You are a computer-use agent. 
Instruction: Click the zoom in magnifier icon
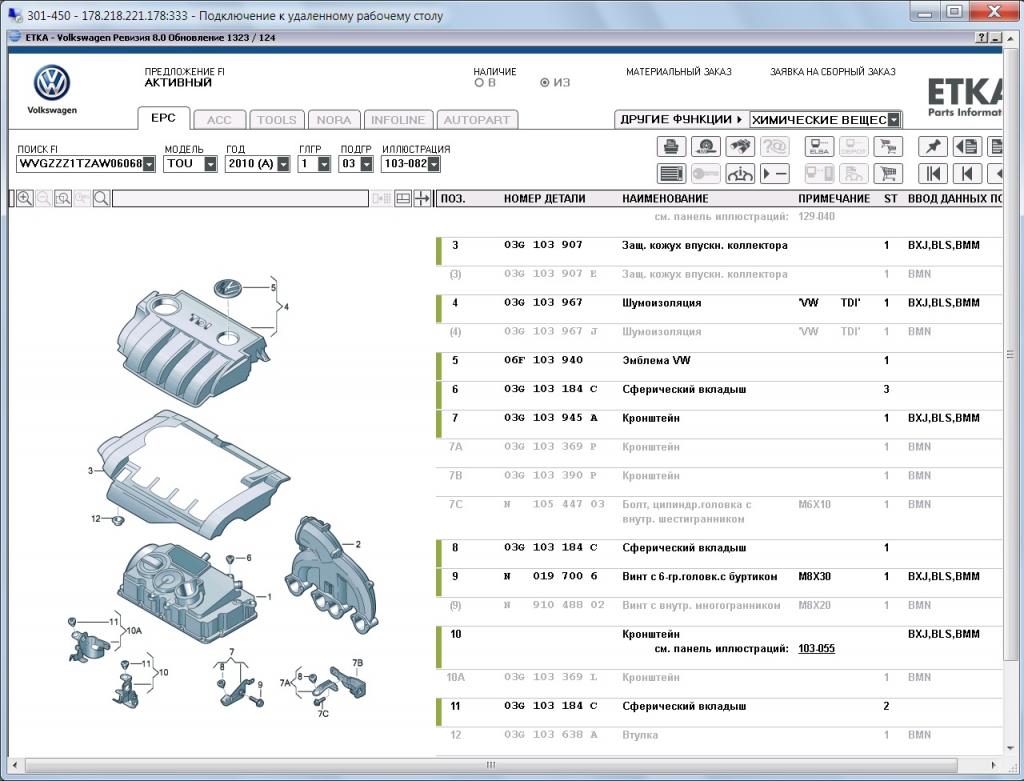(x=25, y=199)
